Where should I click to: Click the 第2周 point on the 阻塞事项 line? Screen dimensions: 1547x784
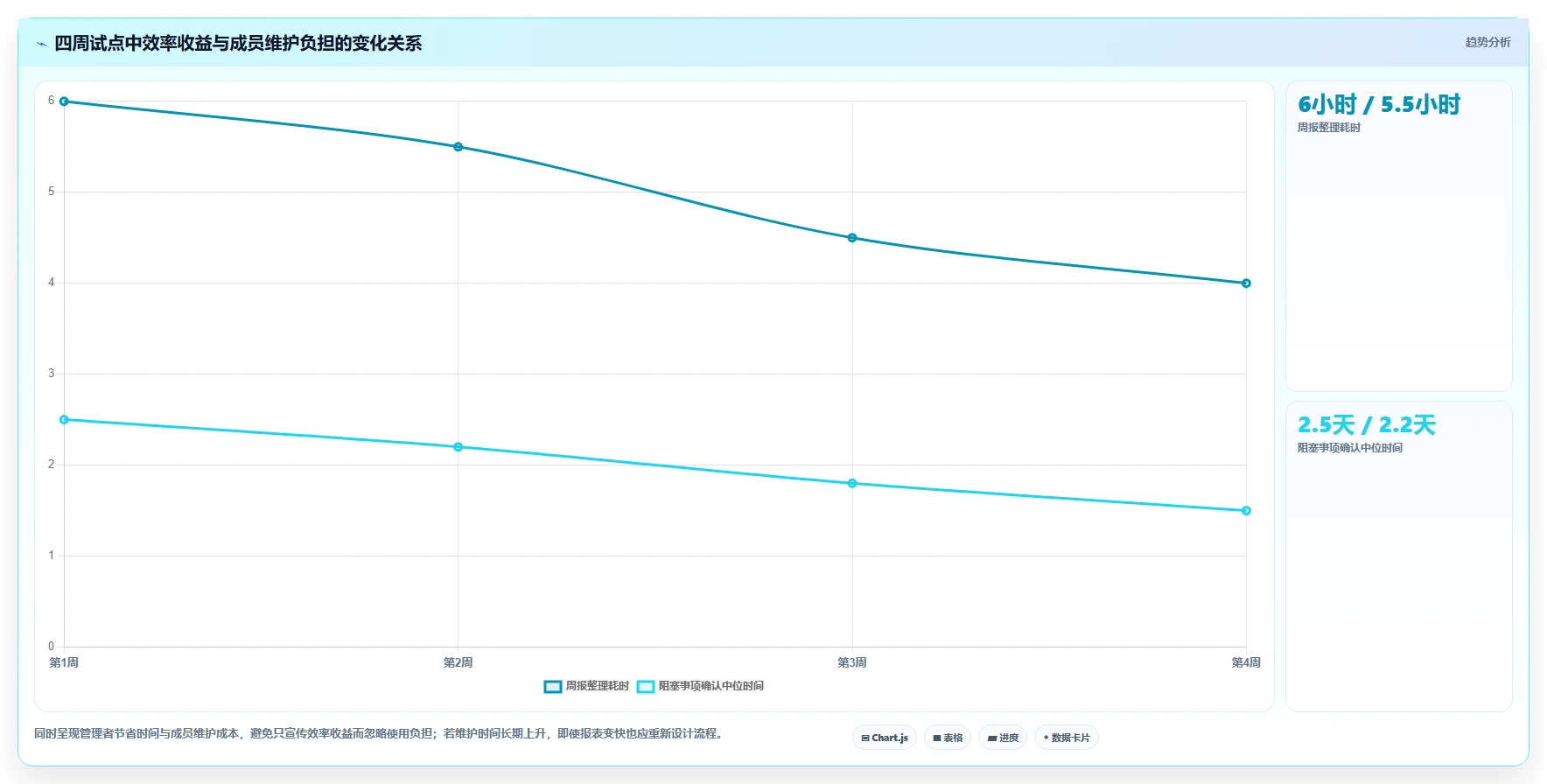tap(458, 447)
